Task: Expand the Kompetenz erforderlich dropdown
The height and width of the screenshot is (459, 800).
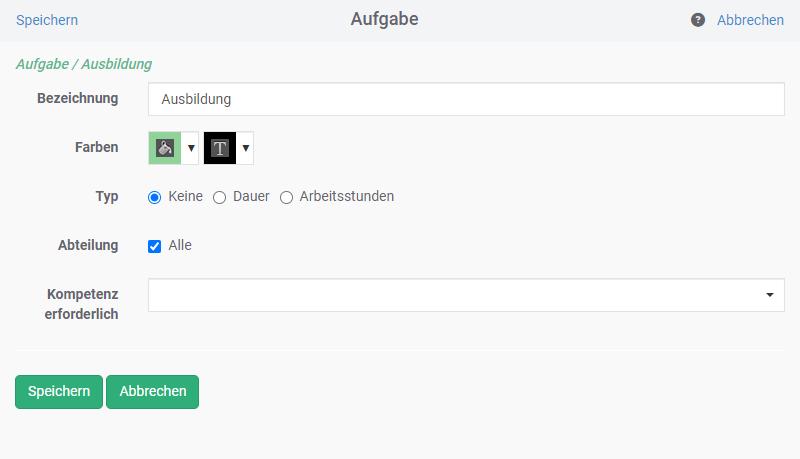Action: (x=769, y=295)
